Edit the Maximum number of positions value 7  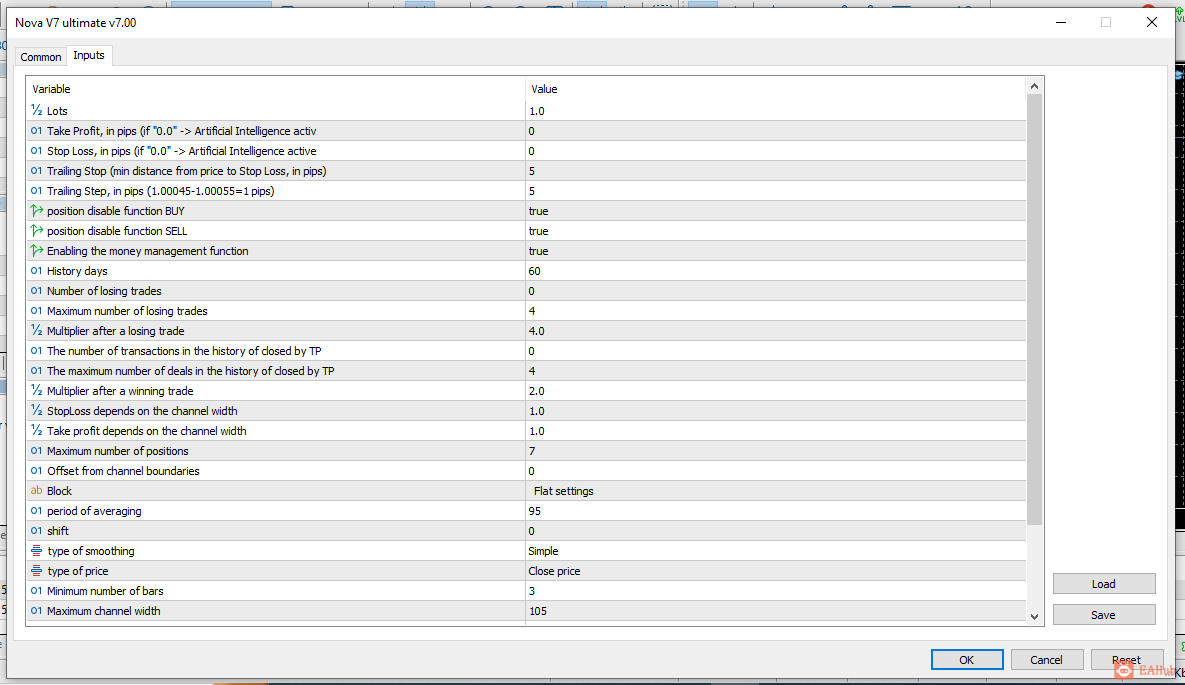pos(775,451)
